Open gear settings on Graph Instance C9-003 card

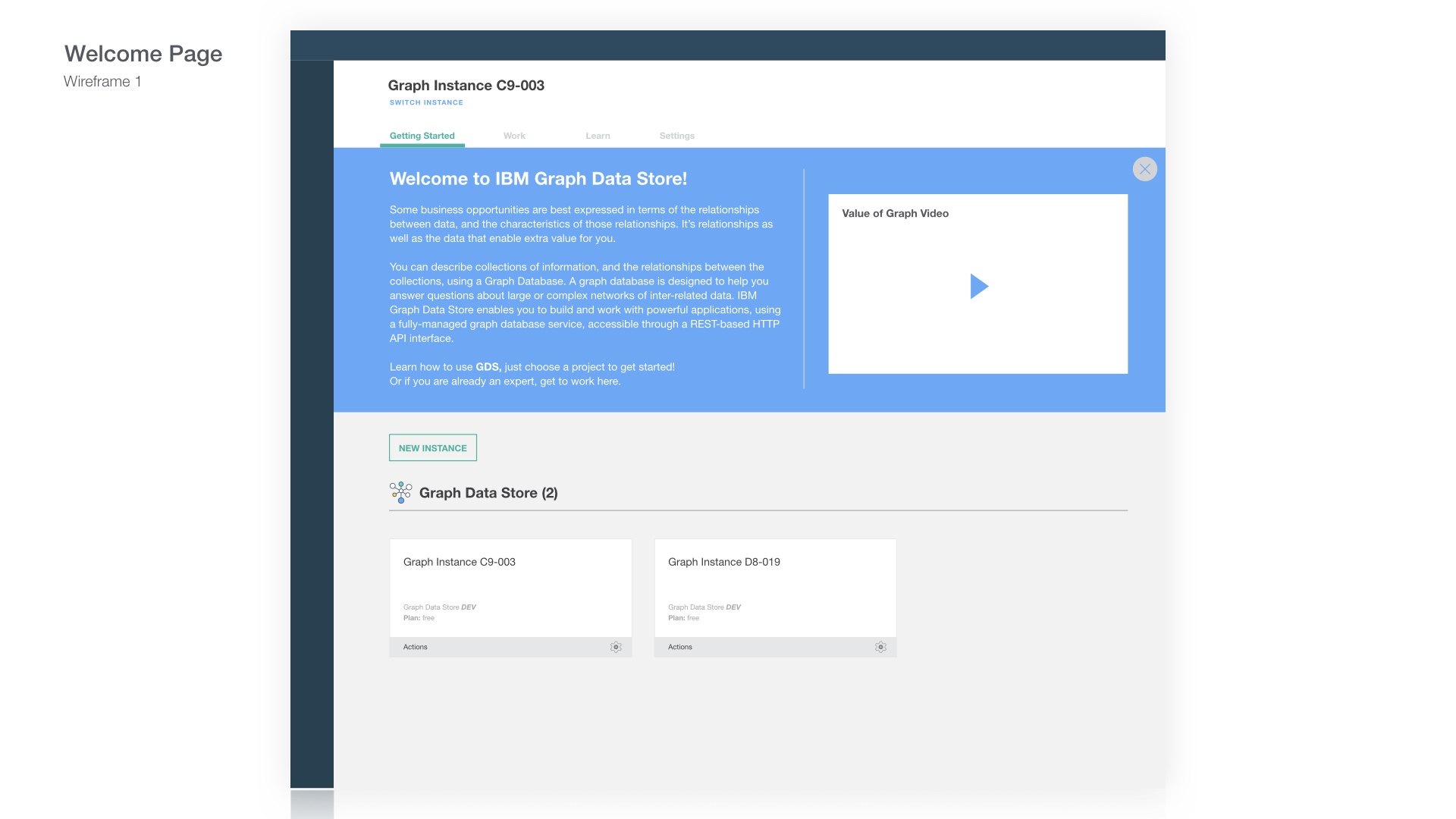616,647
